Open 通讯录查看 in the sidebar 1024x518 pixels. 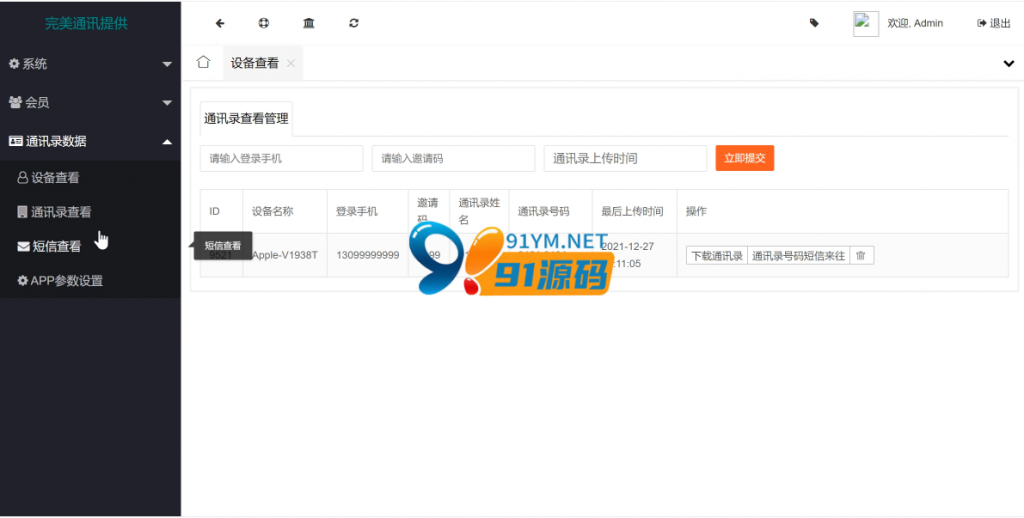90,212
